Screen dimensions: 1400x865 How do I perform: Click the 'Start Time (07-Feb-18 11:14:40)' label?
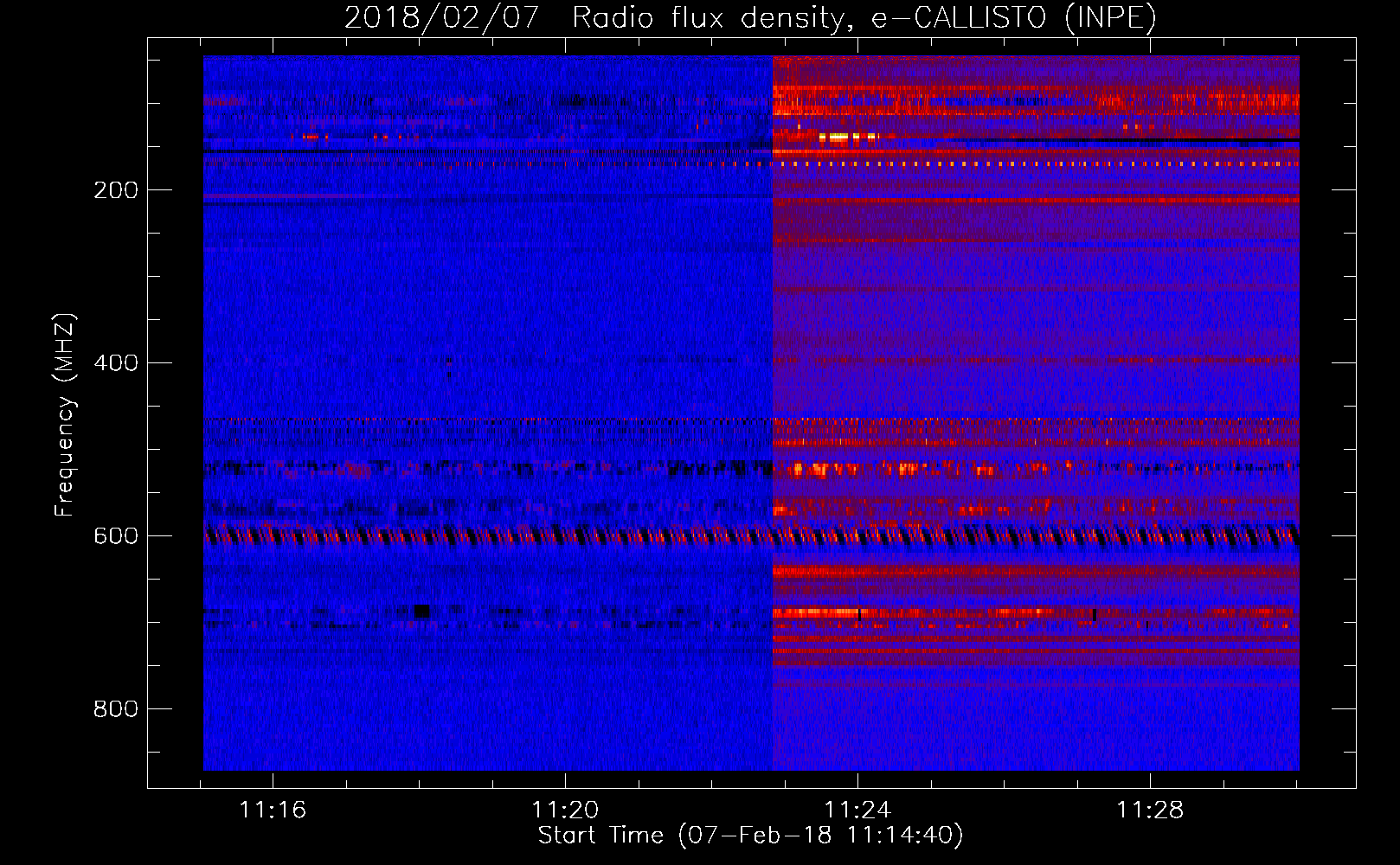pos(750,836)
